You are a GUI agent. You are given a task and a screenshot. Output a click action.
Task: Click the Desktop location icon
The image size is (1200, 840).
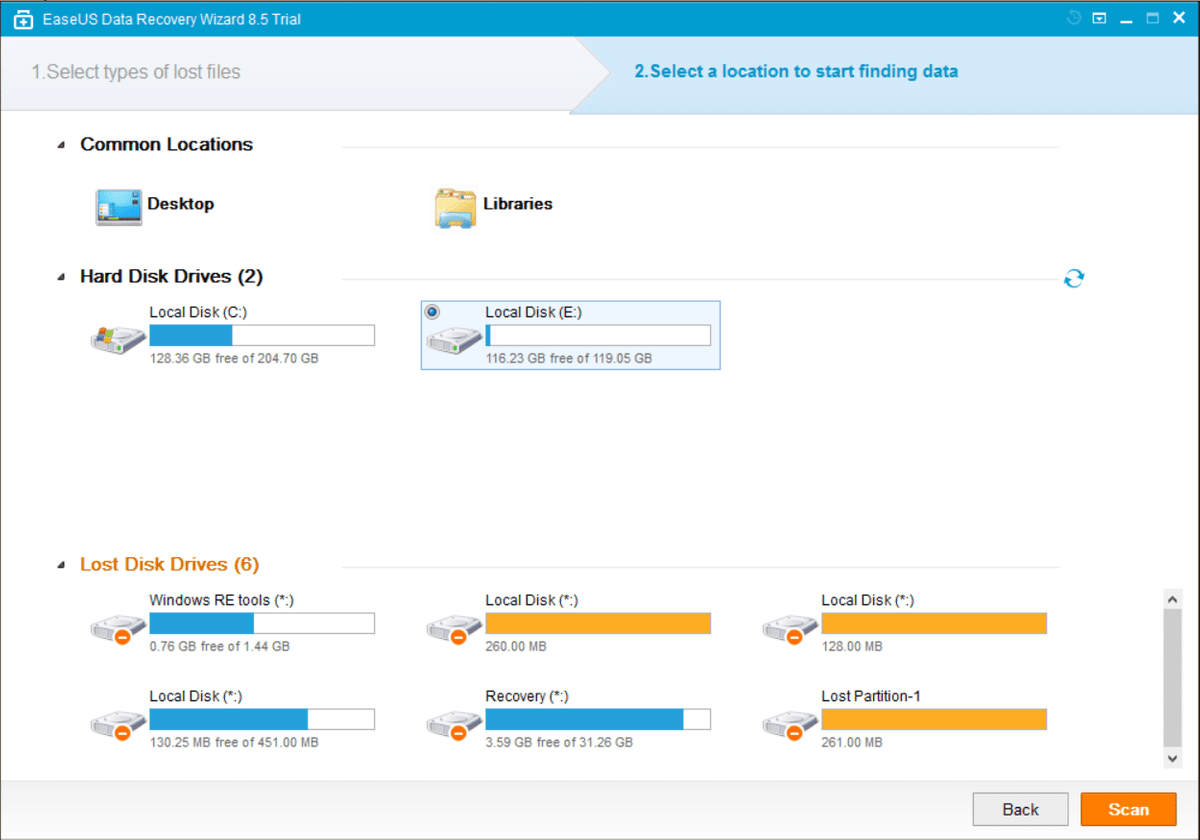coord(119,206)
